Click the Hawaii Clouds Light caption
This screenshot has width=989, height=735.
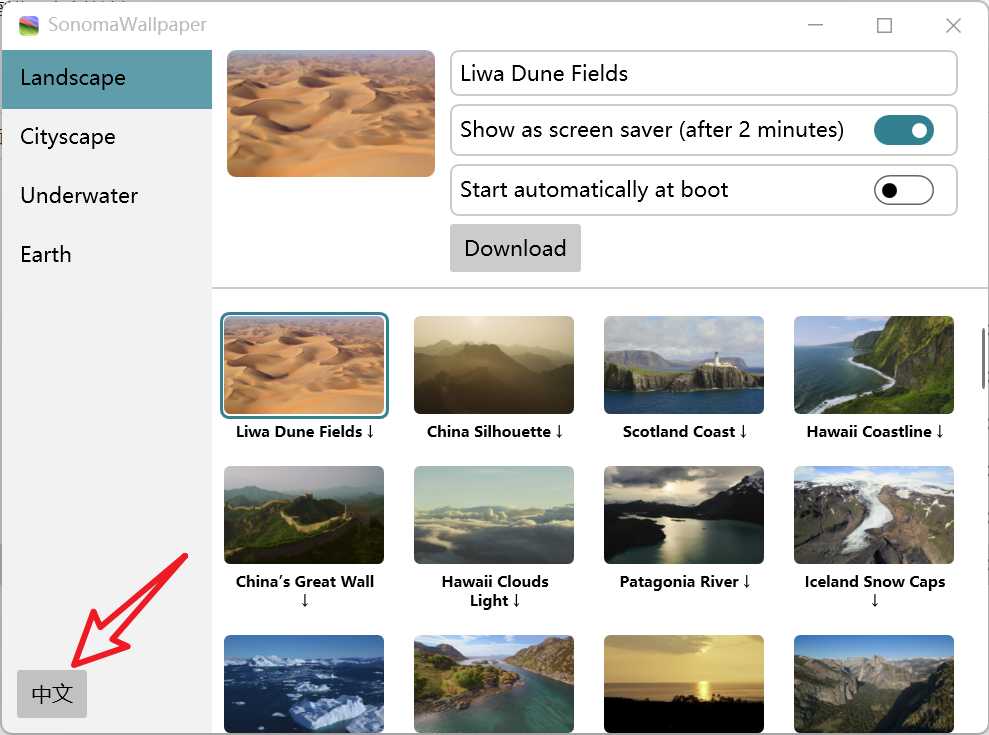click(495, 591)
